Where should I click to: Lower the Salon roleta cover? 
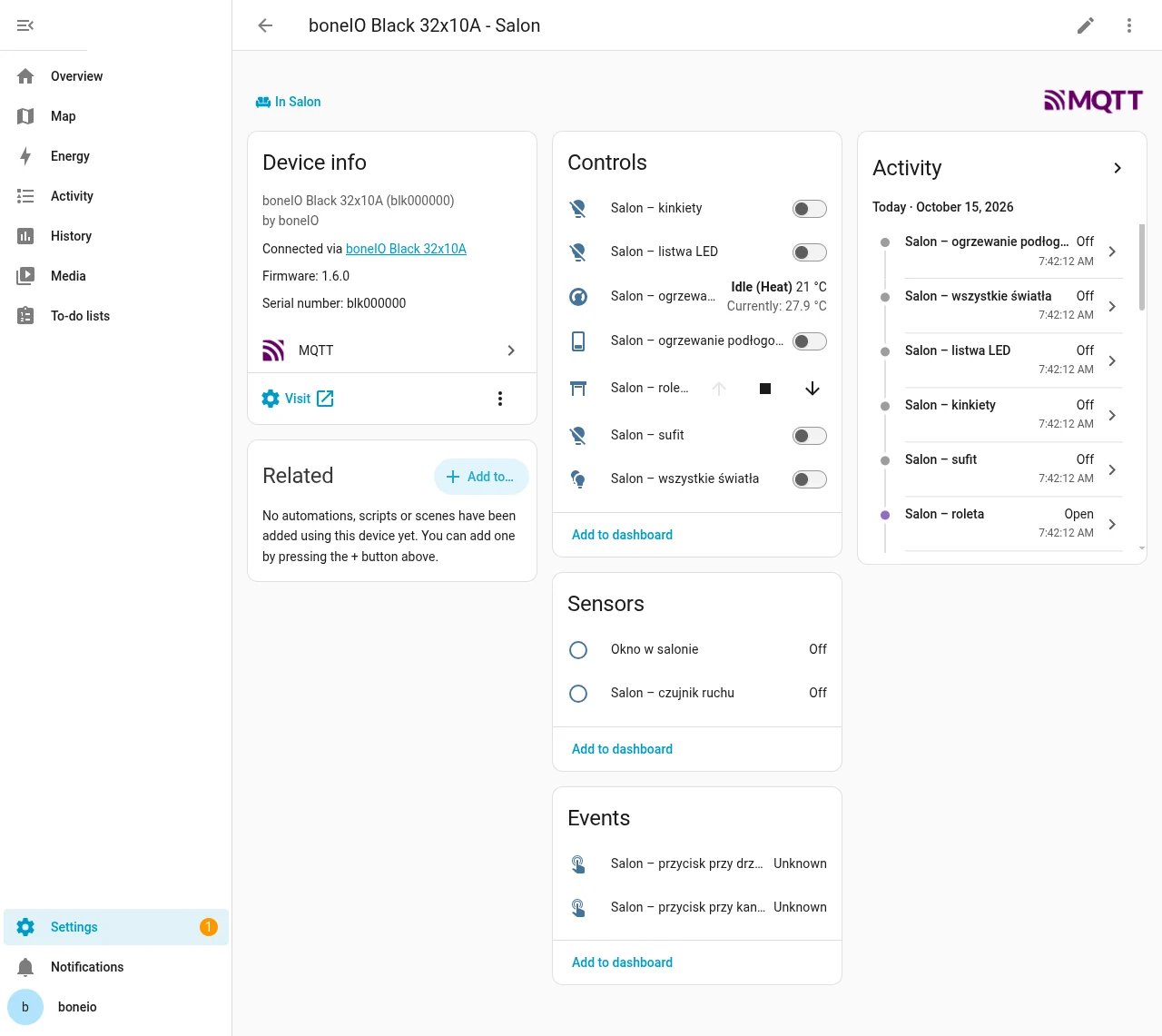812,389
